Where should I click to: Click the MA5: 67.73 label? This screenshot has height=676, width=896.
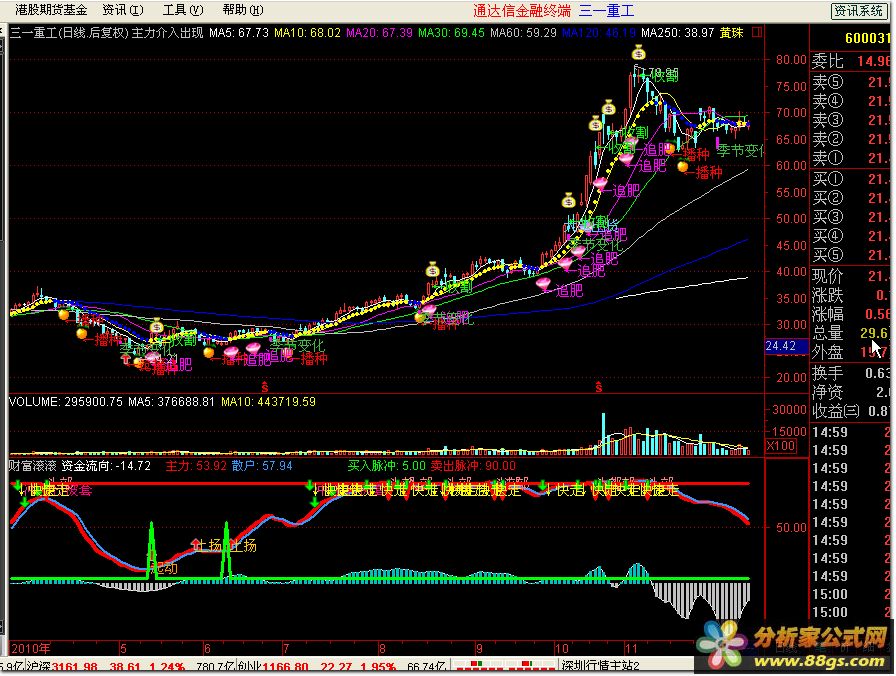pos(238,33)
